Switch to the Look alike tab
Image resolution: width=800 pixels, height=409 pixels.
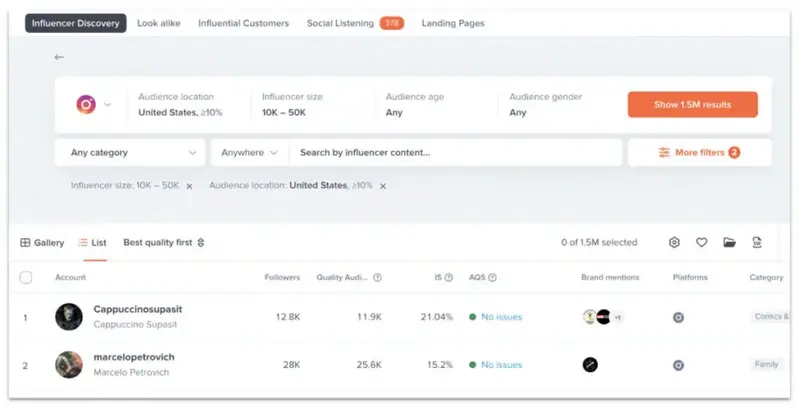point(158,23)
